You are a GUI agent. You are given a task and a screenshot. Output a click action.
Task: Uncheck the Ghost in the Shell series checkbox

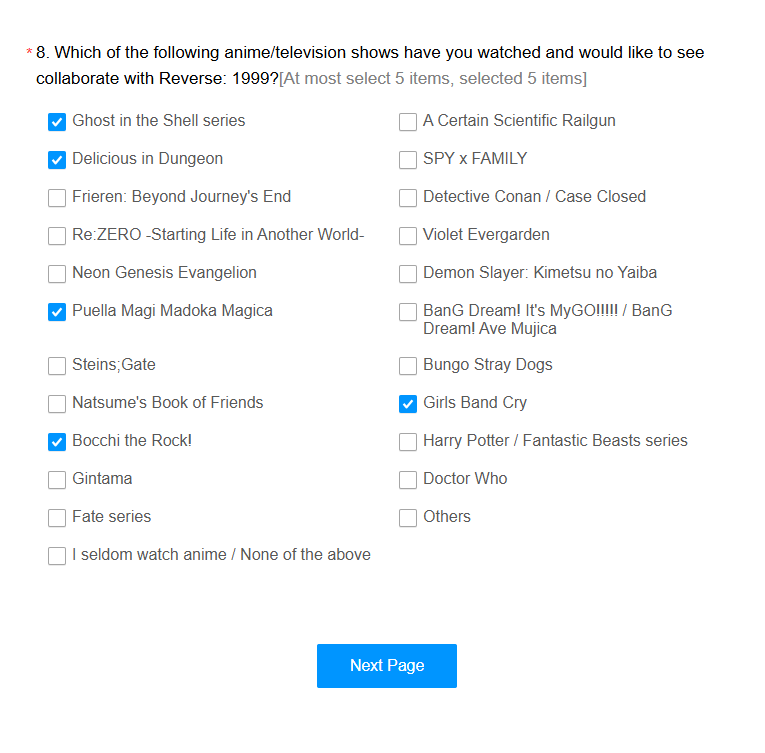pos(57,122)
